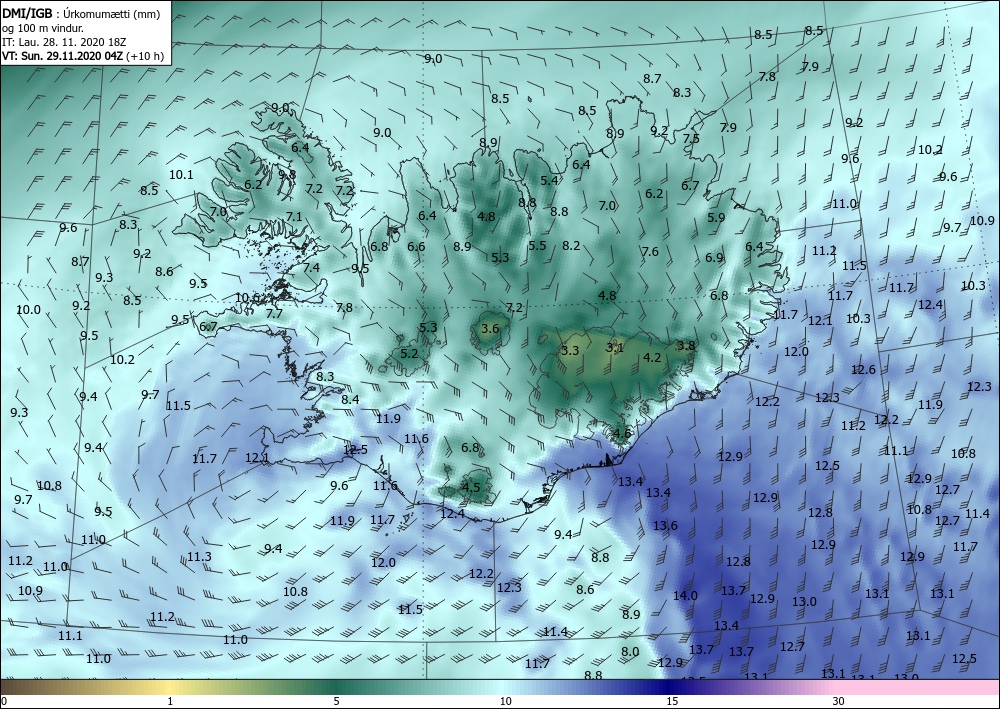
Task: Click the 13.6 value off the southeast coast
Action: click(665, 525)
